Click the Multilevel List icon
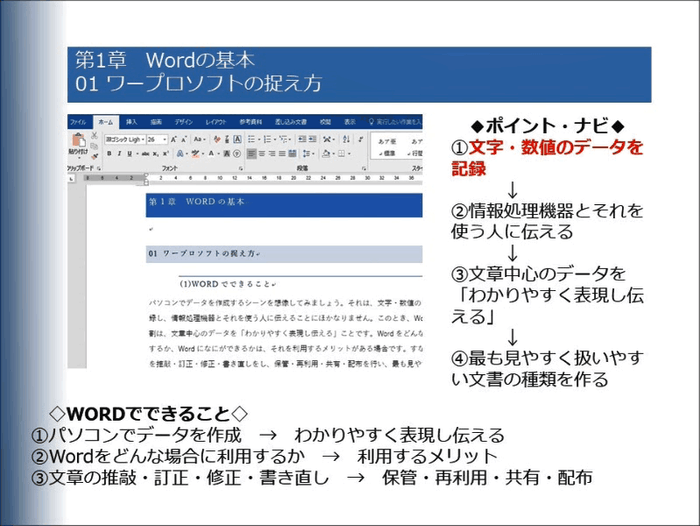Image resolution: width=700 pixels, height=526 pixels. click(285, 140)
